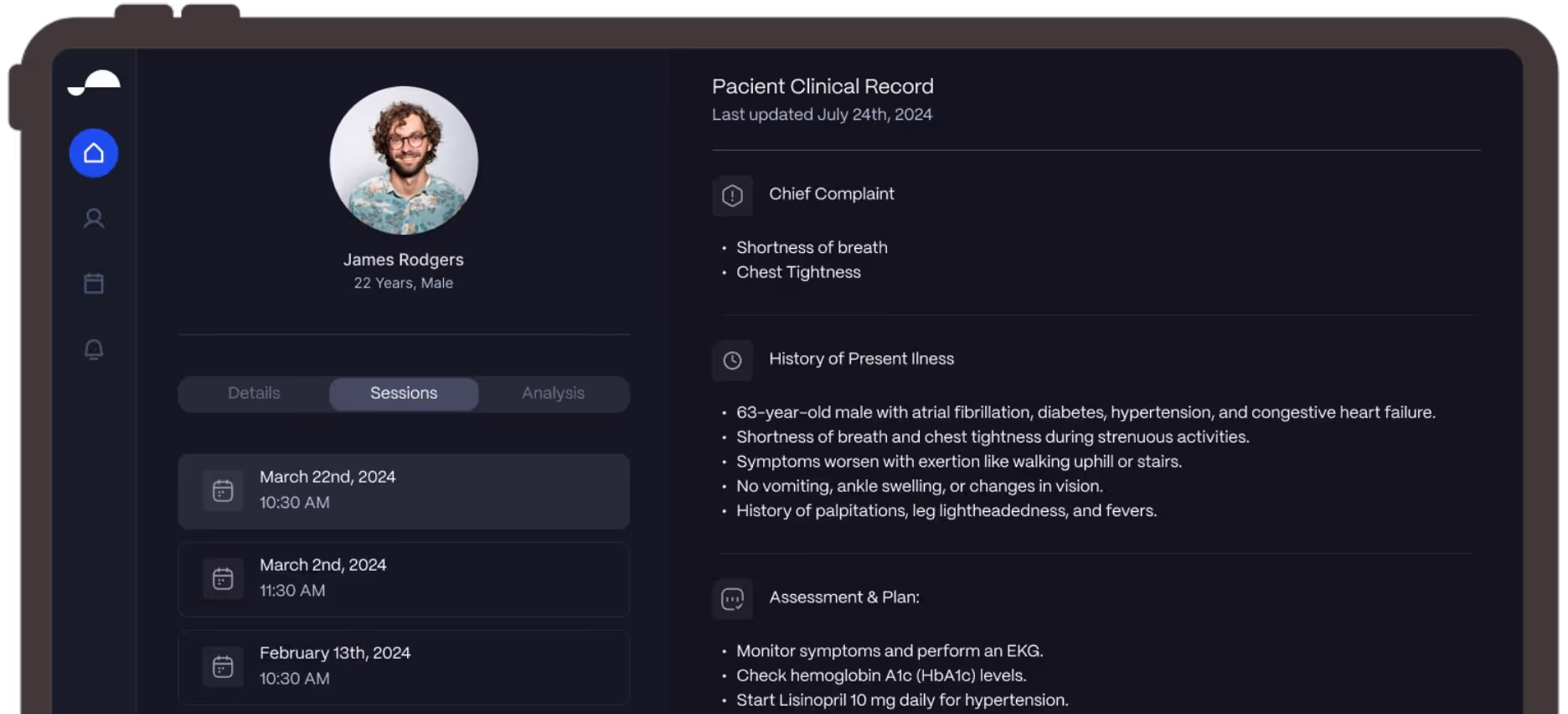Viewport: 1568px width, 714px height.
Task: Open the Home panel in the sidebar
Action: tap(93, 153)
